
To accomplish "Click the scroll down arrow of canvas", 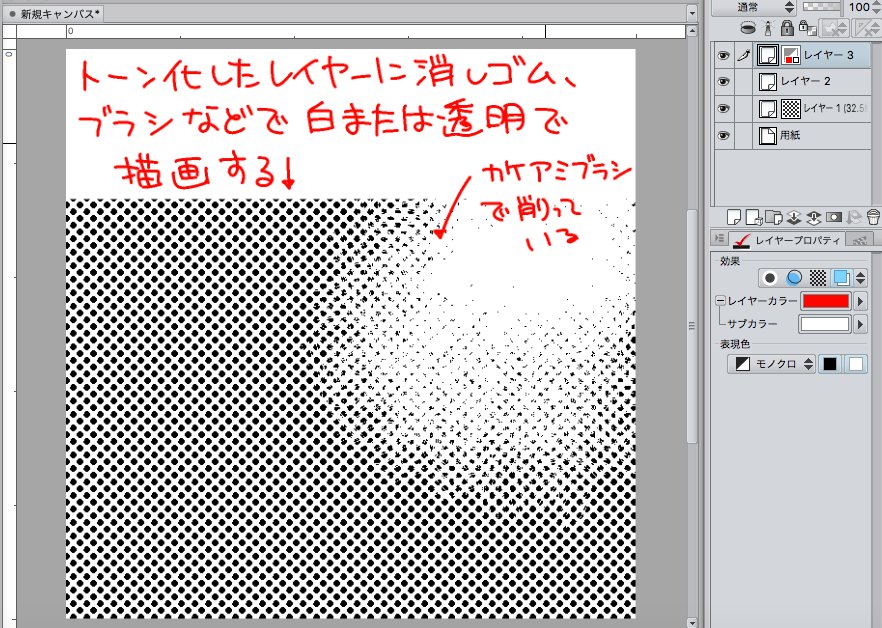I will tap(691, 622).
